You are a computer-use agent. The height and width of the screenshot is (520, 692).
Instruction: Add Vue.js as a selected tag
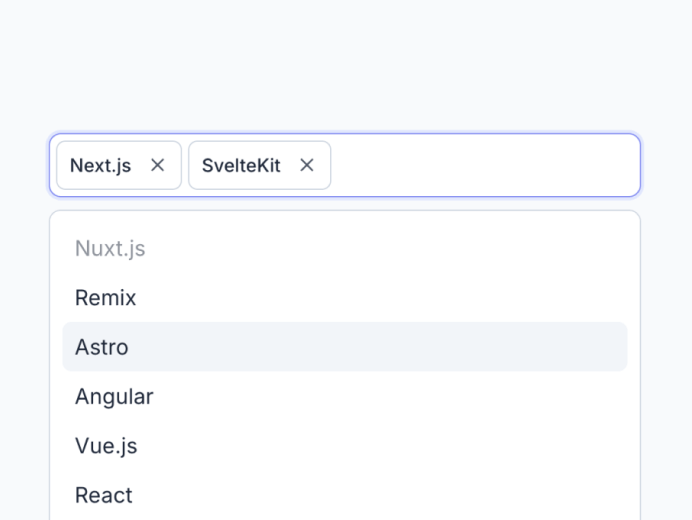[344, 446]
